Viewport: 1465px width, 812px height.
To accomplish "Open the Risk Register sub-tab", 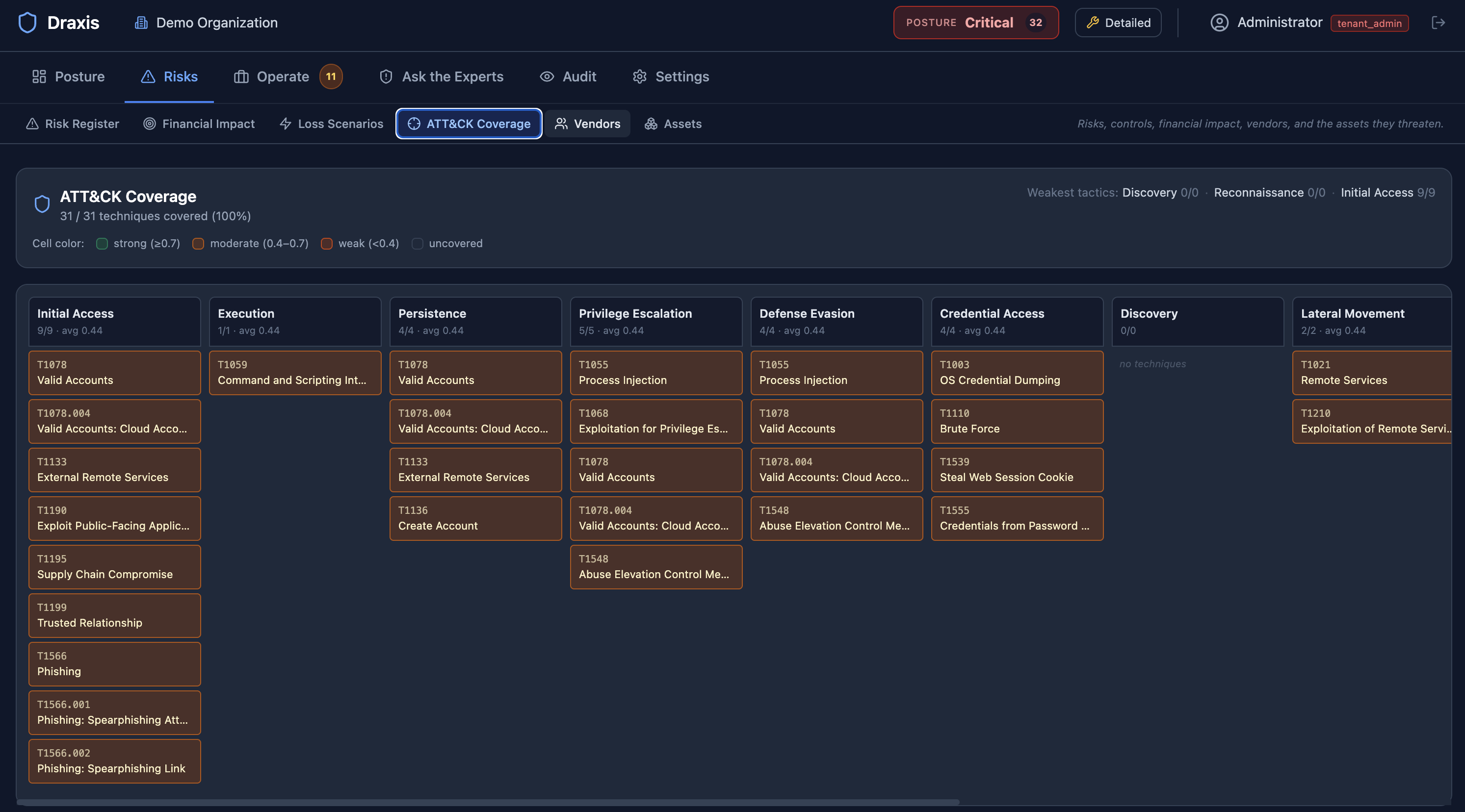I will pyautogui.click(x=73, y=124).
